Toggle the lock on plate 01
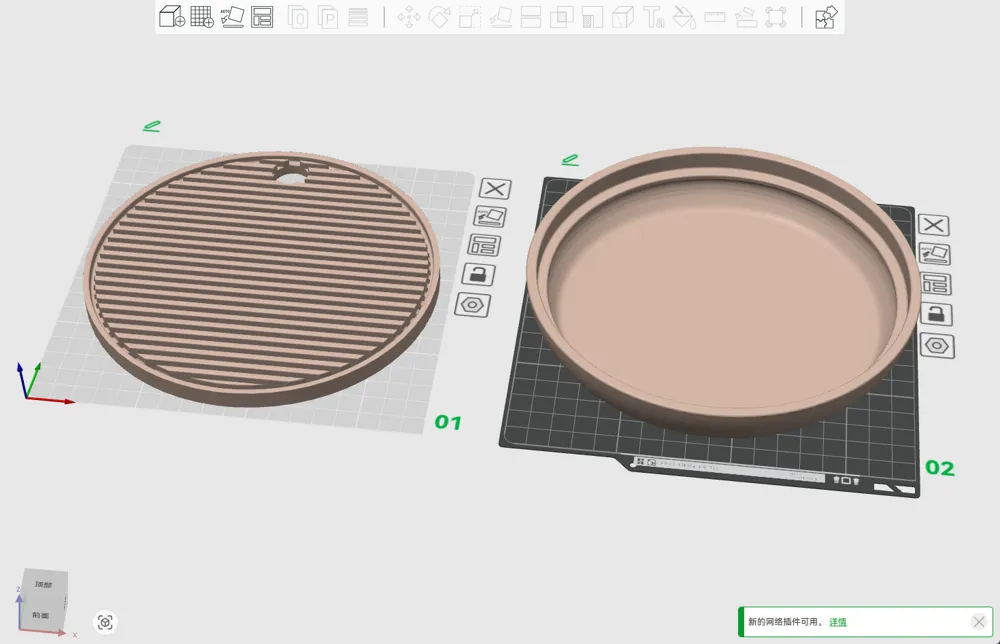 [x=478, y=275]
